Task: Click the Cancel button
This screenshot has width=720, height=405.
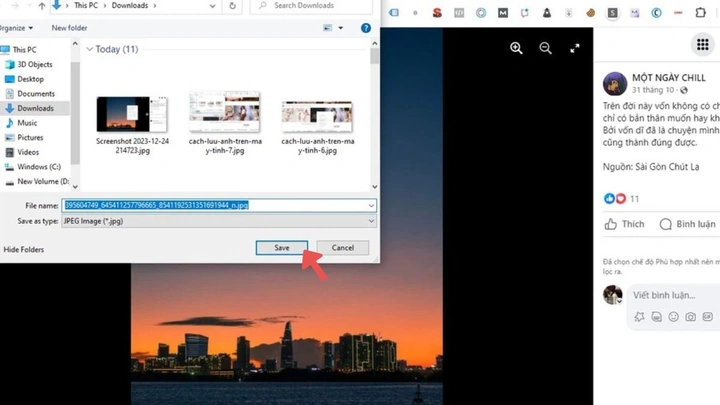Action: 343,248
